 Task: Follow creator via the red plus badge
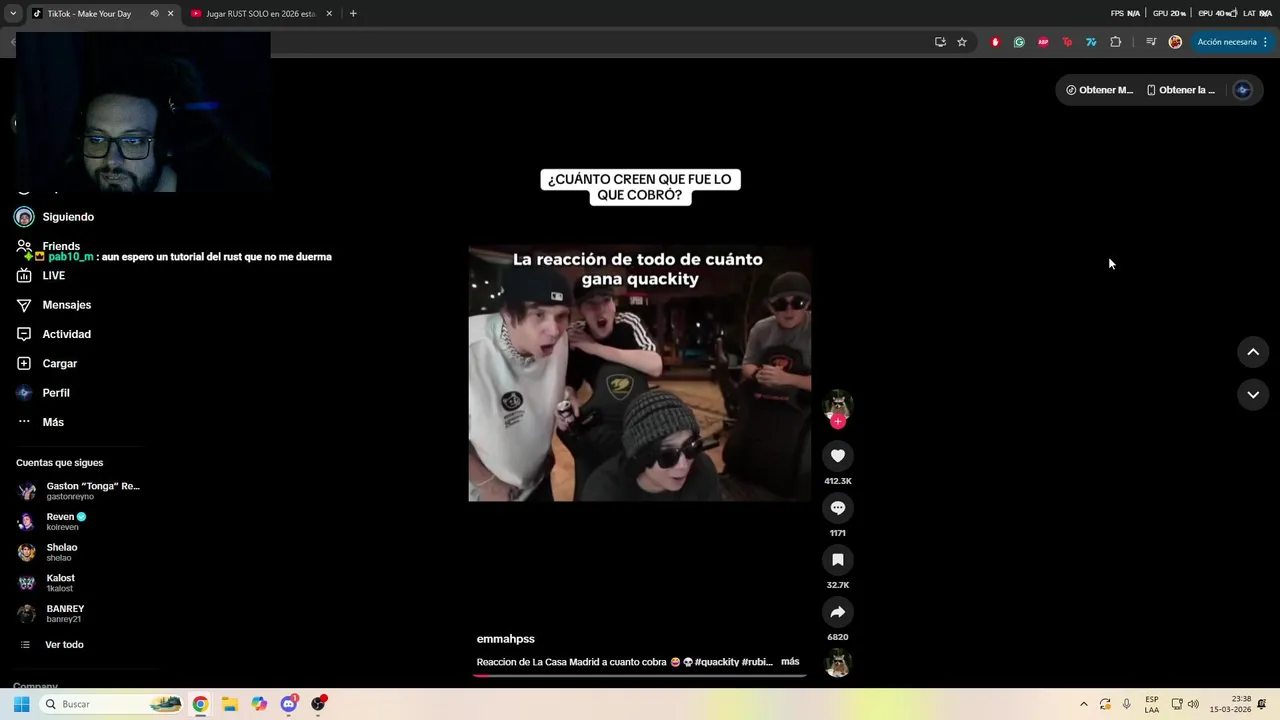tap(838, 422)
